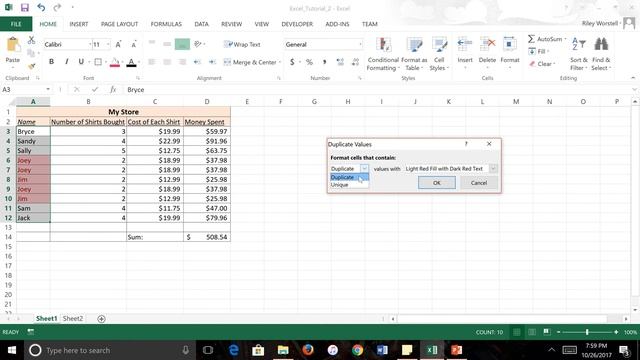This screenshot has height=360, width=640.
Task: Click the zoom in plus button
Action: click(616, 332)
